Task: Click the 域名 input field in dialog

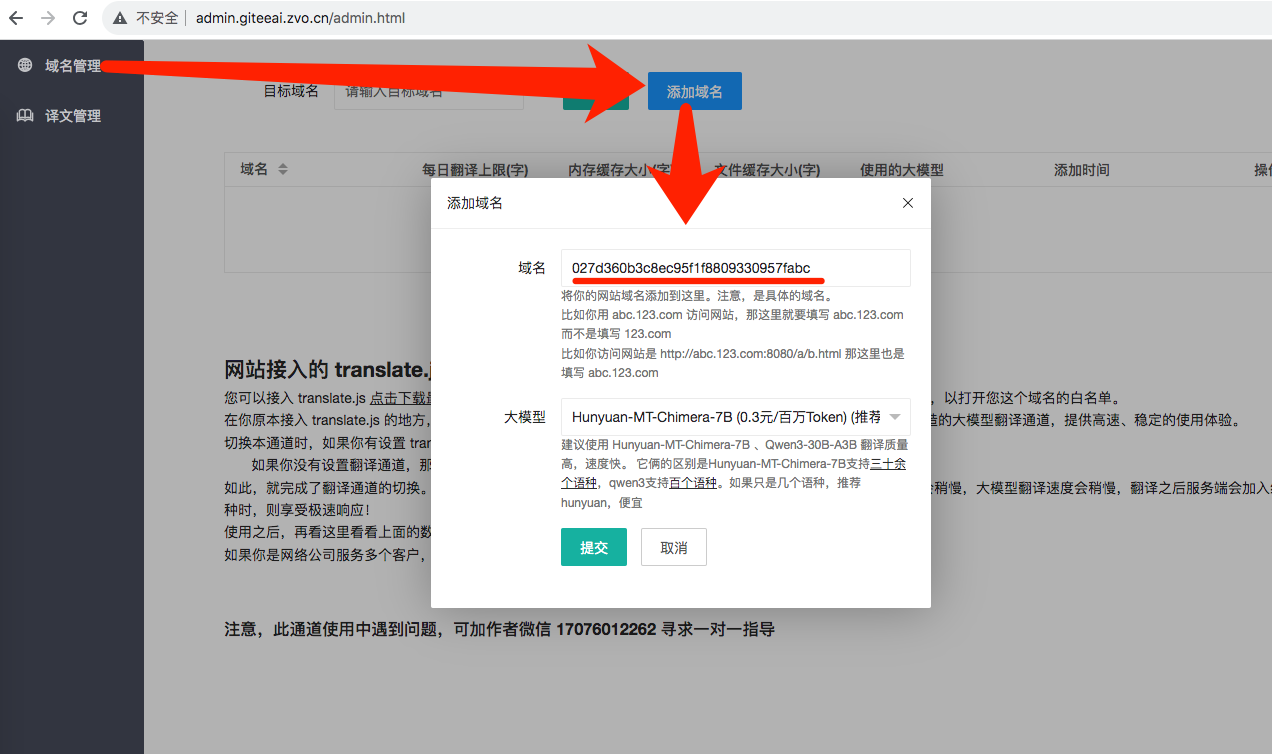Action: [x=735, y=268]
